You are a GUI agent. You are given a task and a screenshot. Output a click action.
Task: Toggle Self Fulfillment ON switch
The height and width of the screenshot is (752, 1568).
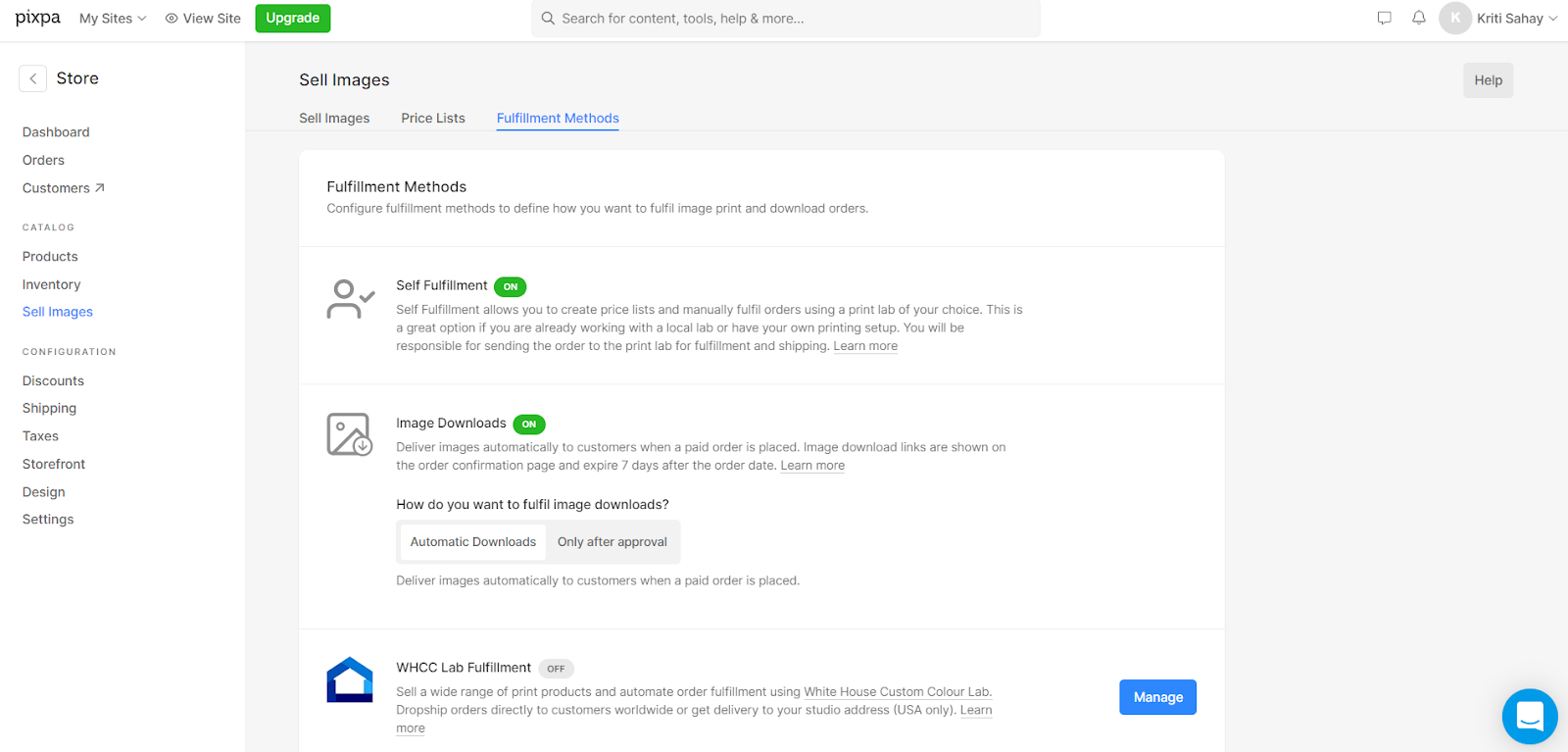[x=511, y=286]
